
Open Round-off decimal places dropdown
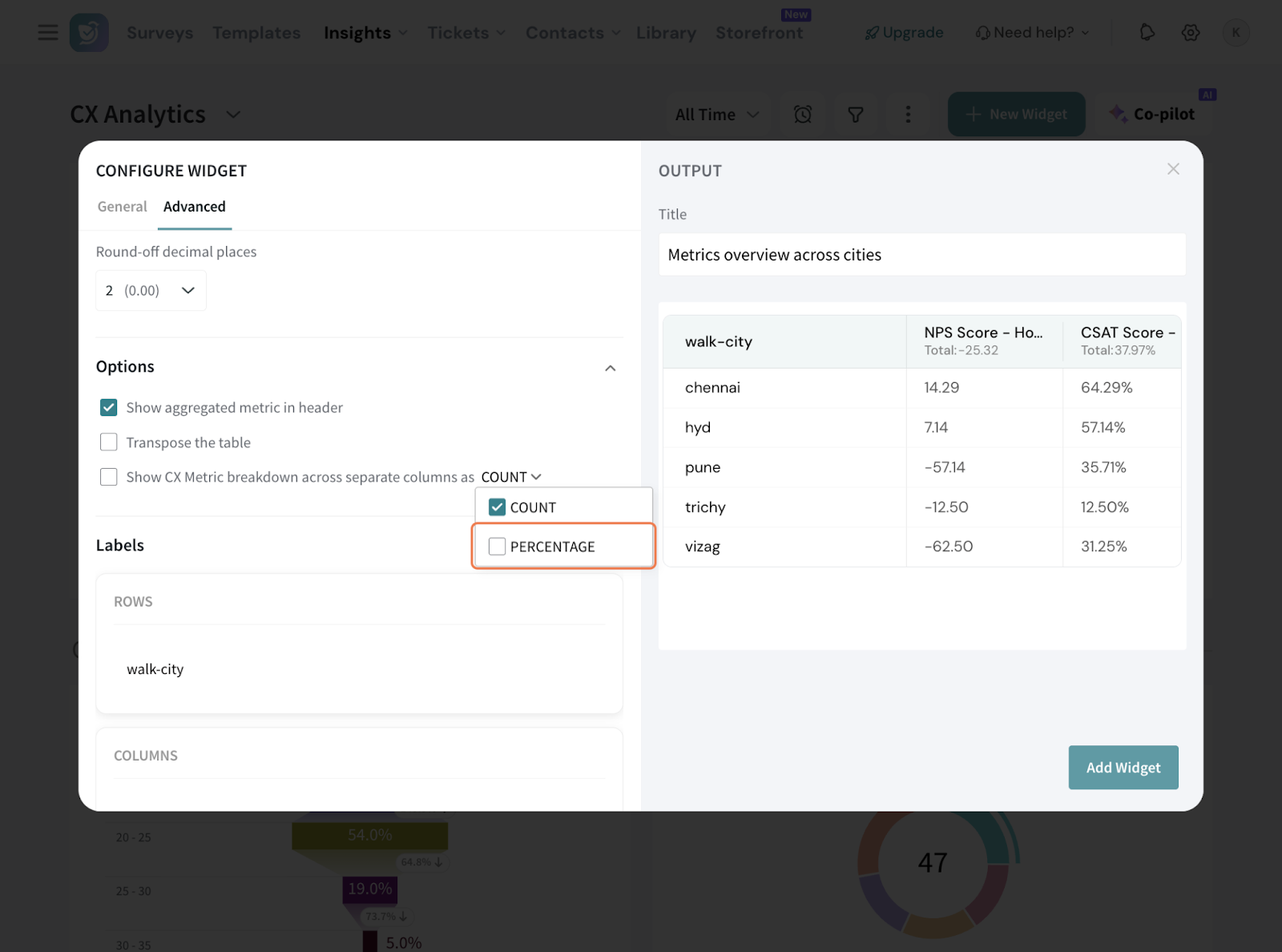tap(151, 290)
